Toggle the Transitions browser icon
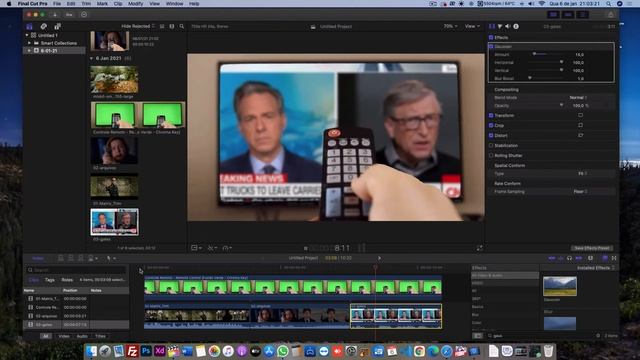This screenshot has width=640, height=360. pyautogui.click(x=614, y=258)
